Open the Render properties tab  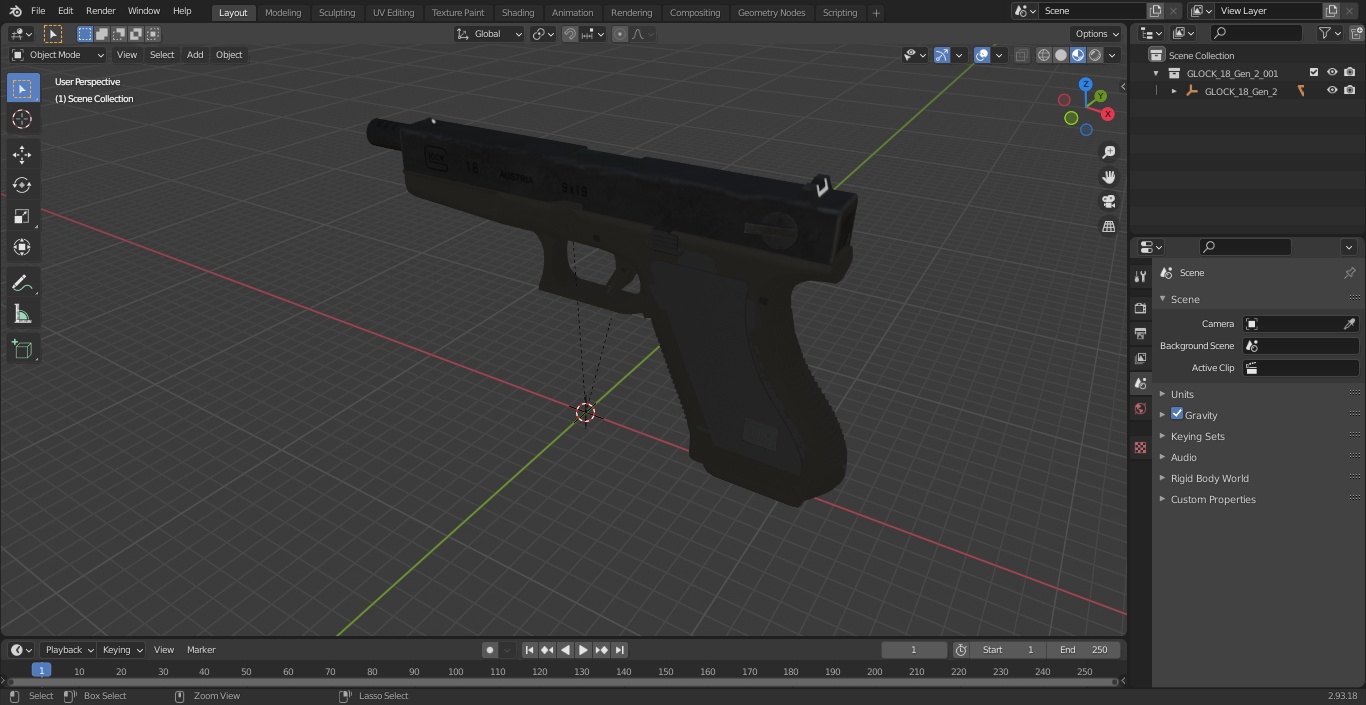pyautogui.click(x=1140, y=308)
